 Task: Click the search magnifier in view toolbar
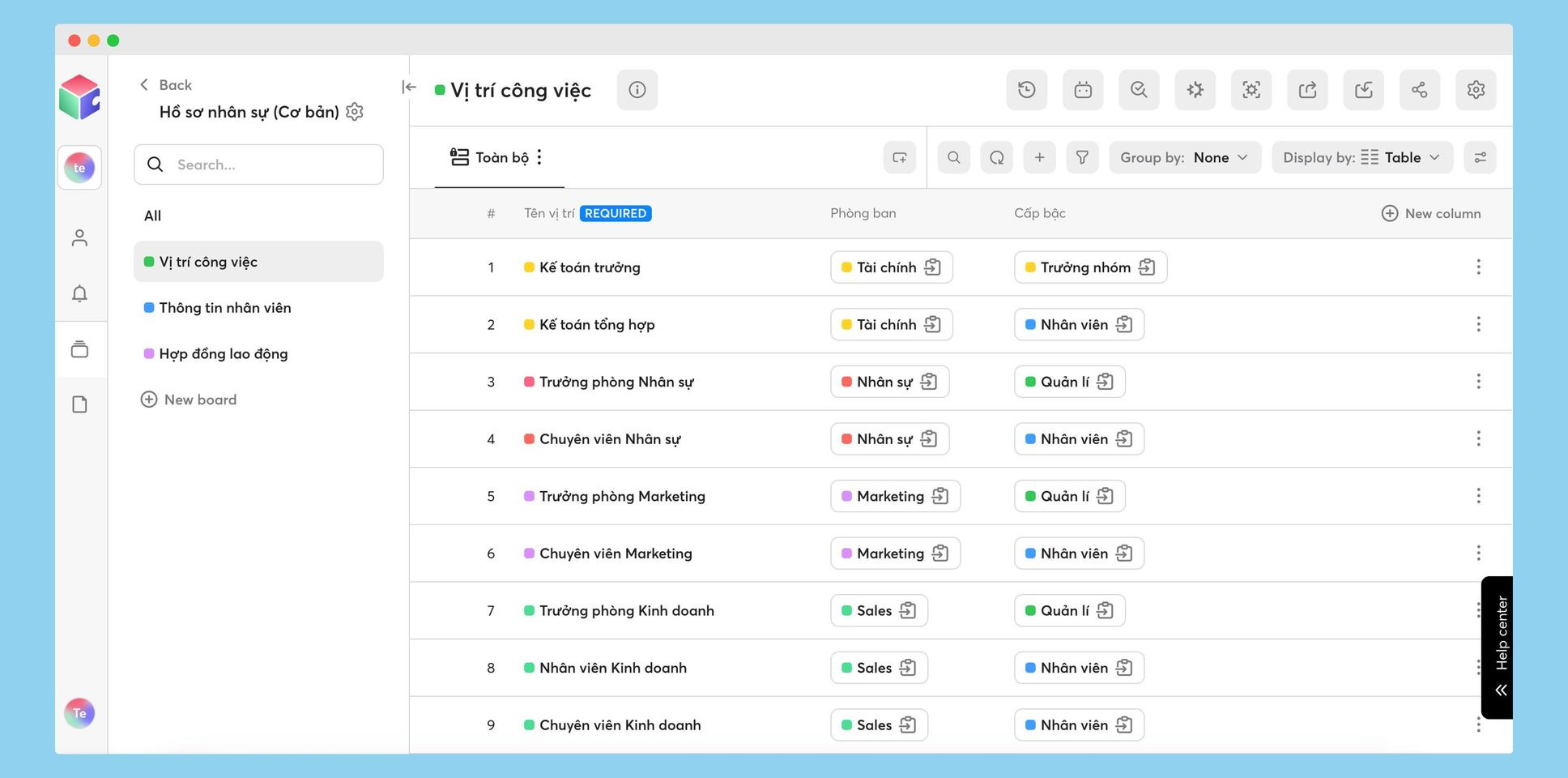point(954,157)
